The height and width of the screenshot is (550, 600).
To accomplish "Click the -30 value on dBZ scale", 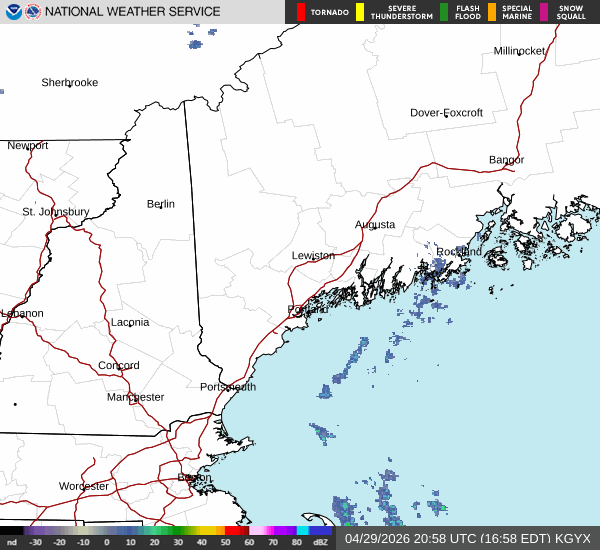I will pyautogui.click(x=36, y=542).
